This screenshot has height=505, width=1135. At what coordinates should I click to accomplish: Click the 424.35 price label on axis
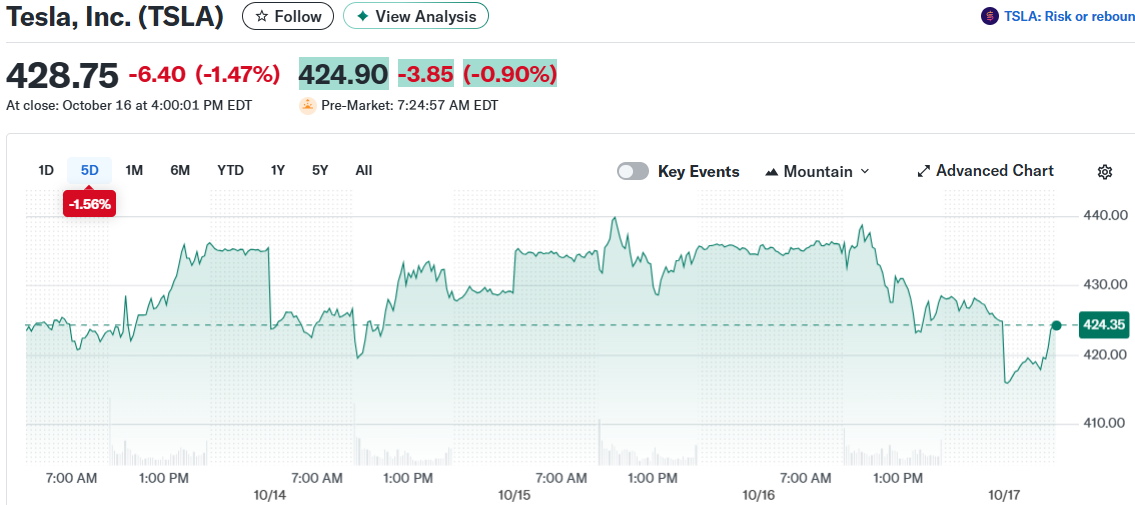[x=1103, y=325]
